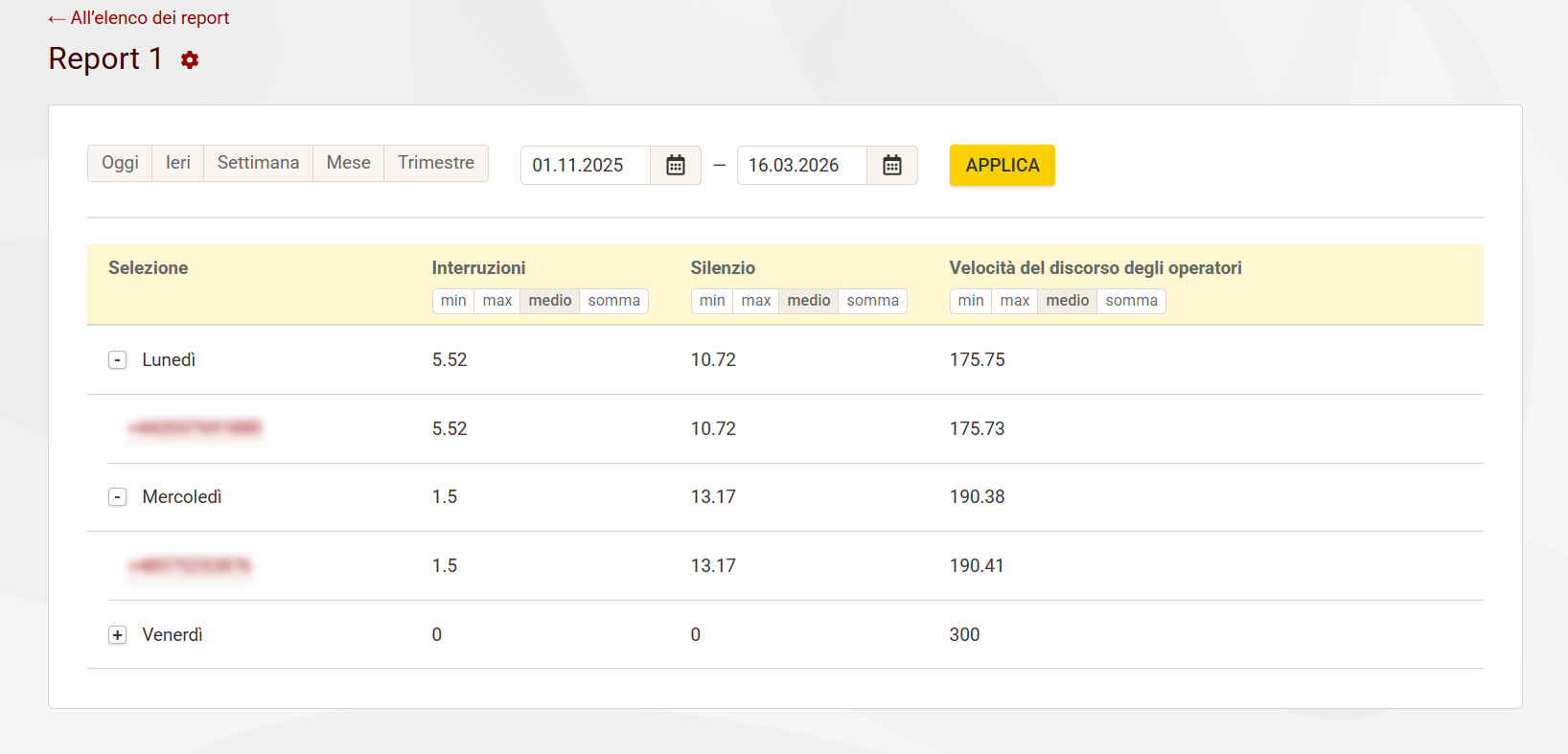Screen dimensions: 1568x754
Task: Set Silenzio aggregation to somma
Action: coord(872,301)
